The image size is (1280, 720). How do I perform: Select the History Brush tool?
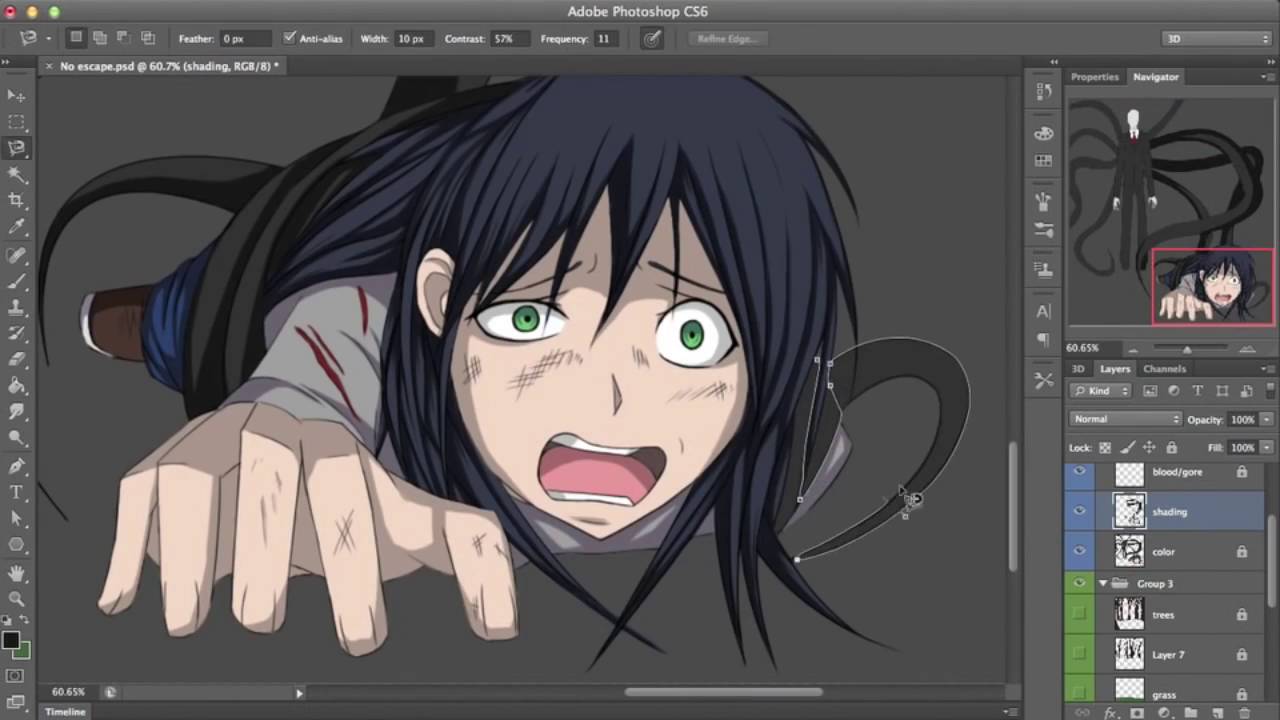click(17, 334)
